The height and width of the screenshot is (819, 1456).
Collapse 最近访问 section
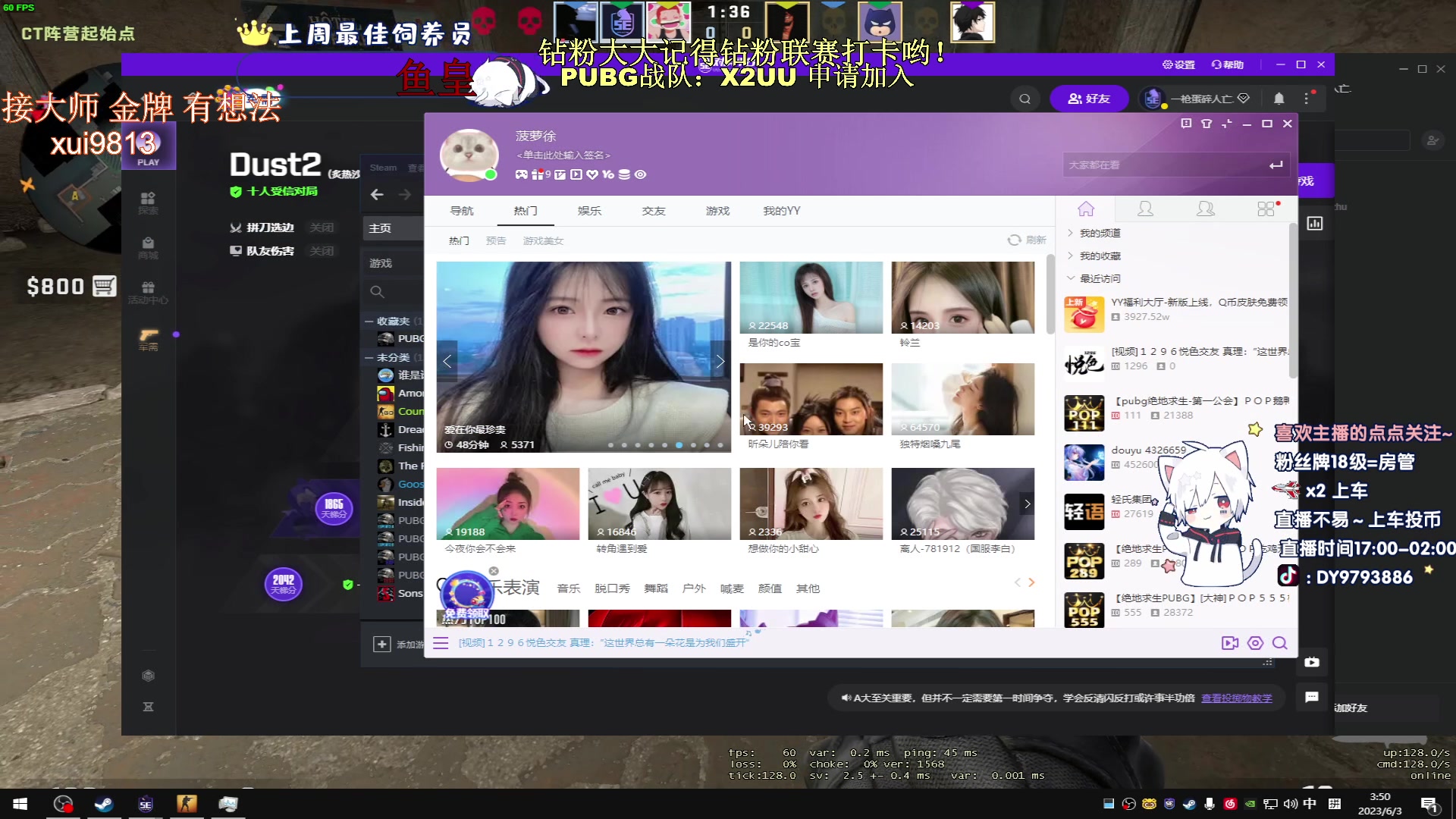(1100, 278)
